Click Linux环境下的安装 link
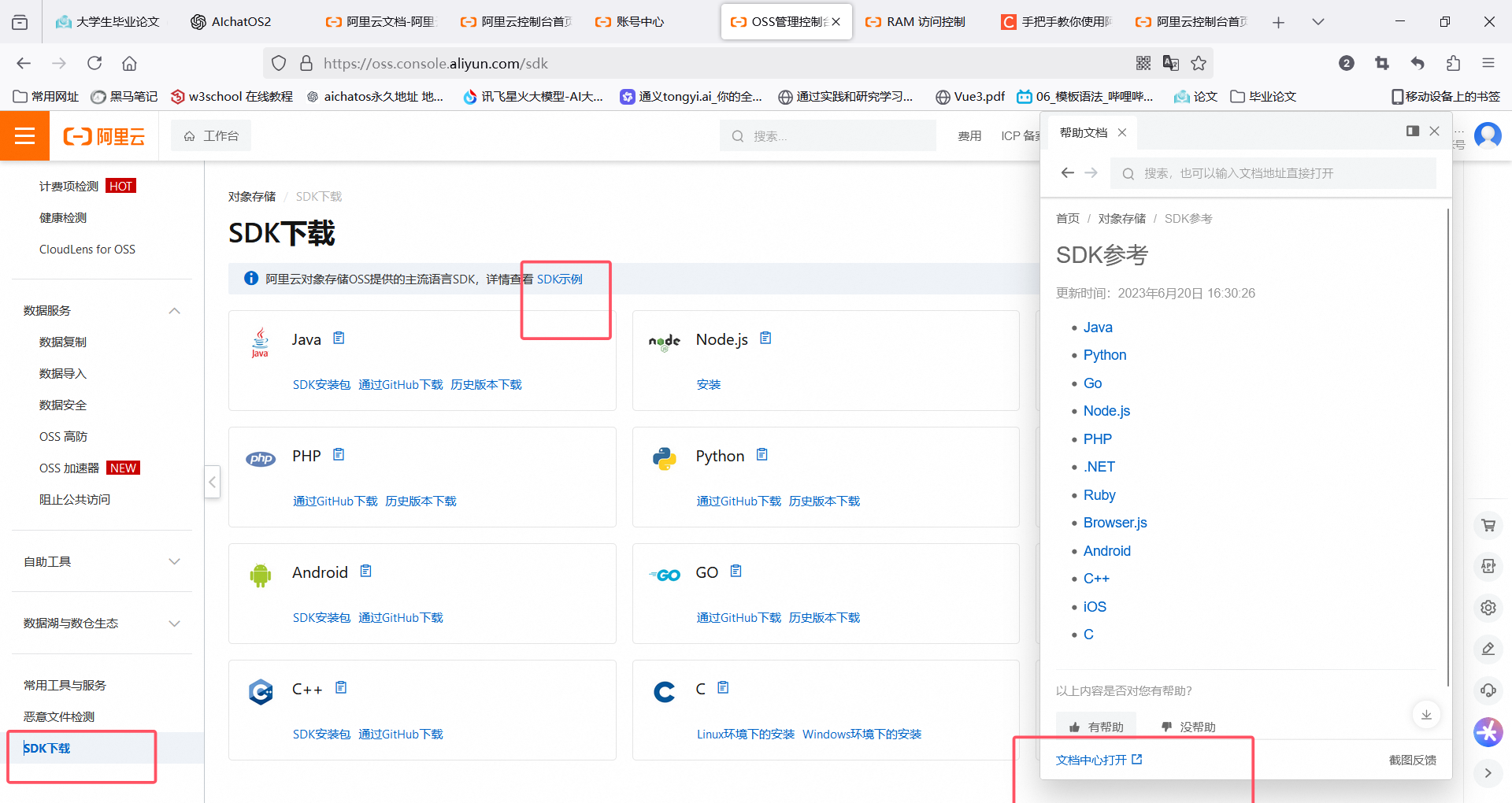The image size is (1512, 803). (x=746, y=735)
